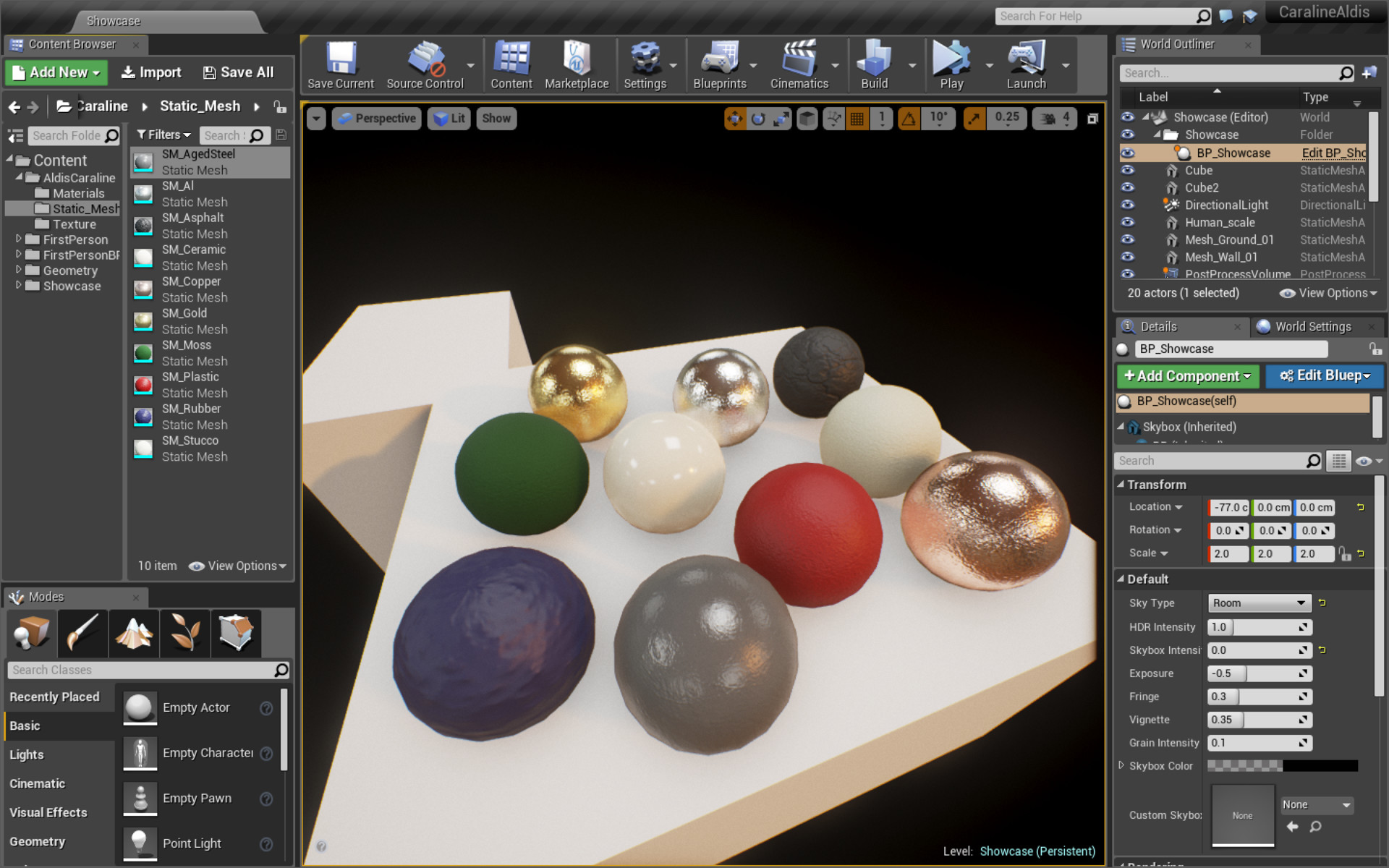
Task: Open the Skybox Color swatch
Action: point(1284,765)
